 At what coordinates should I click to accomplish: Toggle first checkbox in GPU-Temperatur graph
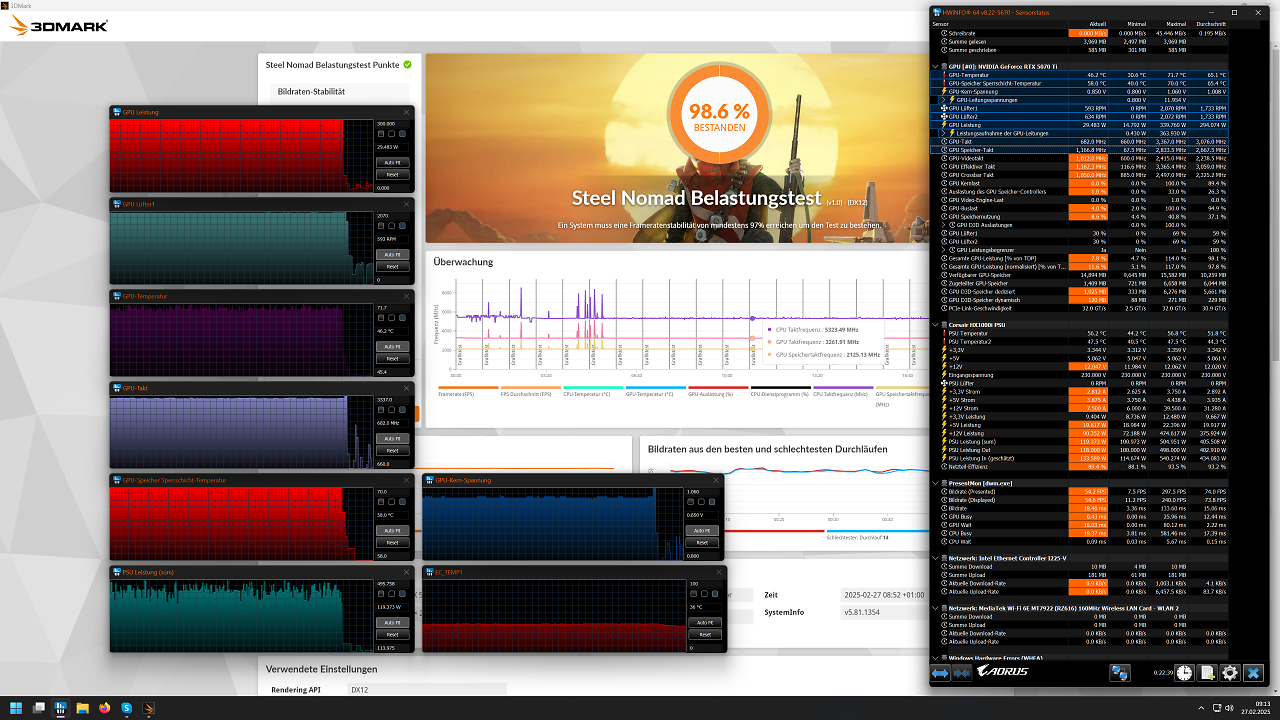point(380,317)
